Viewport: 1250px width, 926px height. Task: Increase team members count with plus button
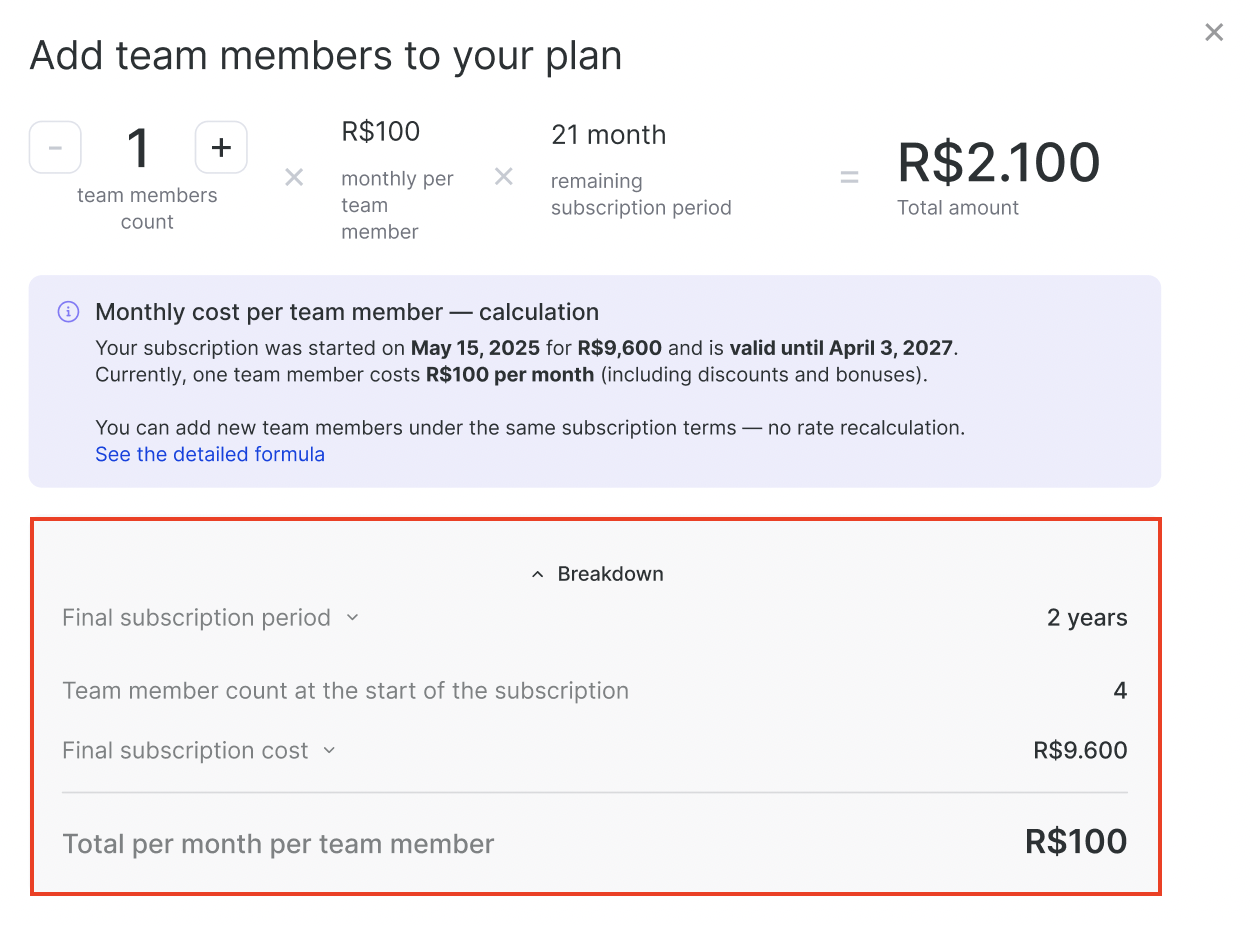coord(221,148)
